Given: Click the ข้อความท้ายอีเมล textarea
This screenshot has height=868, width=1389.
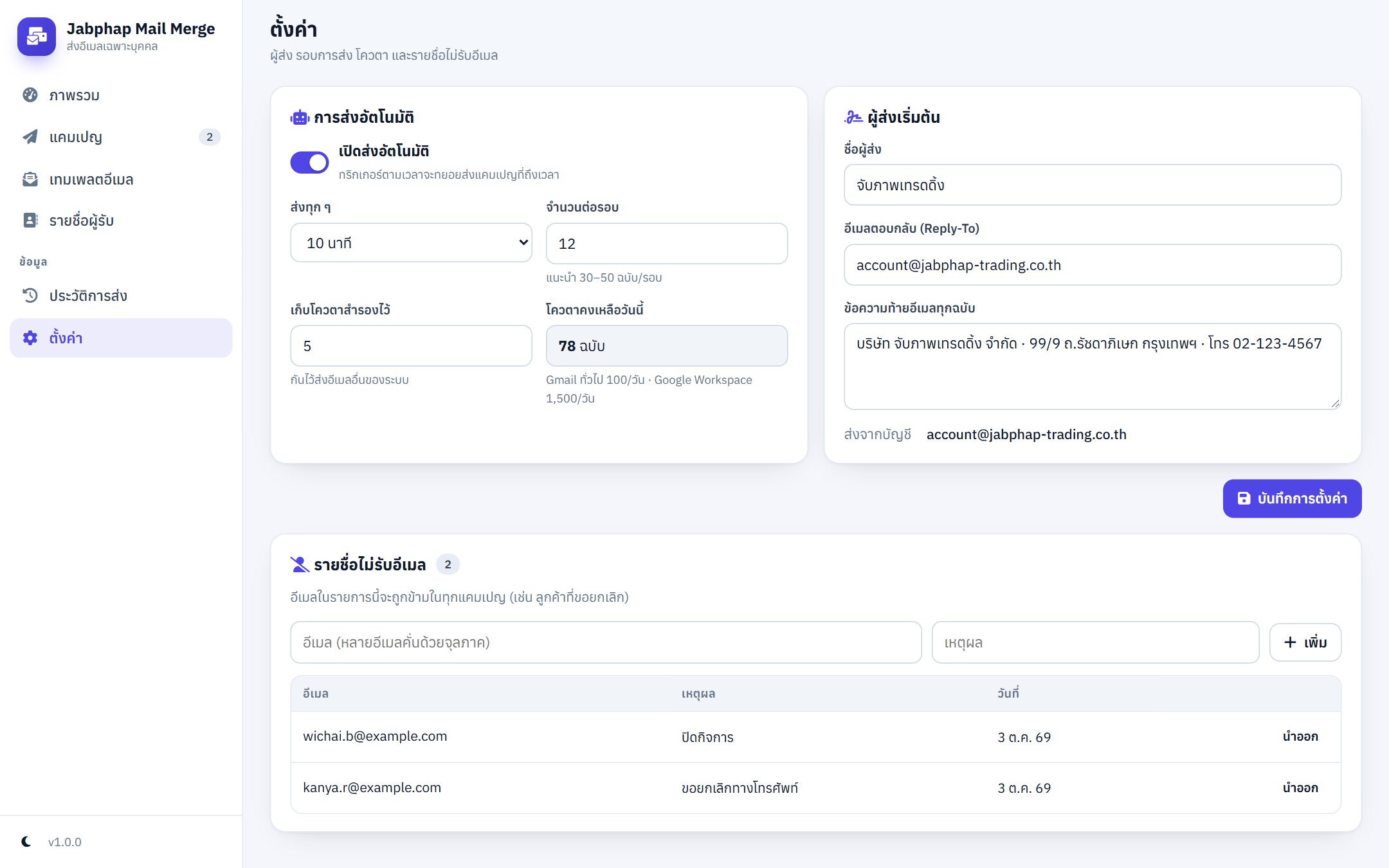Looking at the screenshot, I should click(1092, 366).
